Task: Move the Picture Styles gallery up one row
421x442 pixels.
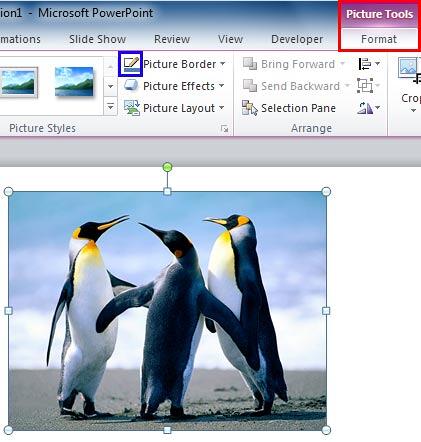Action: (110, 66)
